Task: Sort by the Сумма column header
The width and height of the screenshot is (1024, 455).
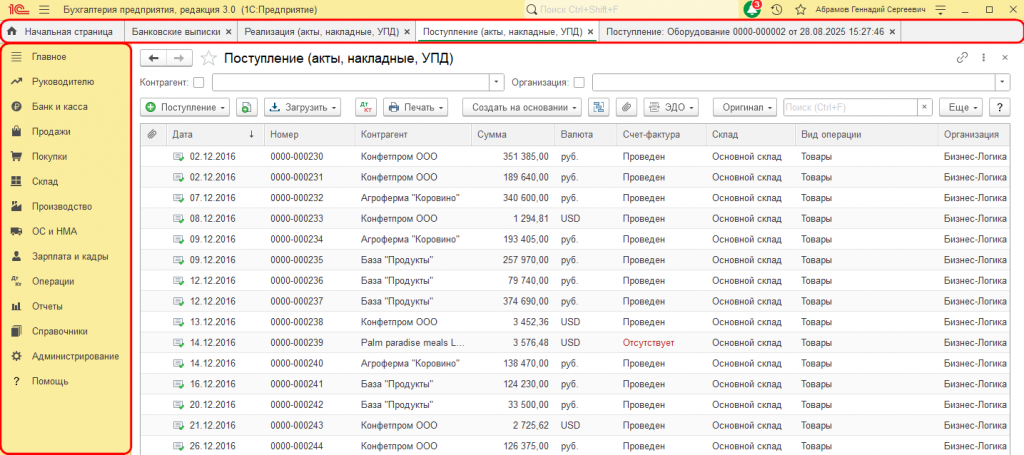Action: 513,134
